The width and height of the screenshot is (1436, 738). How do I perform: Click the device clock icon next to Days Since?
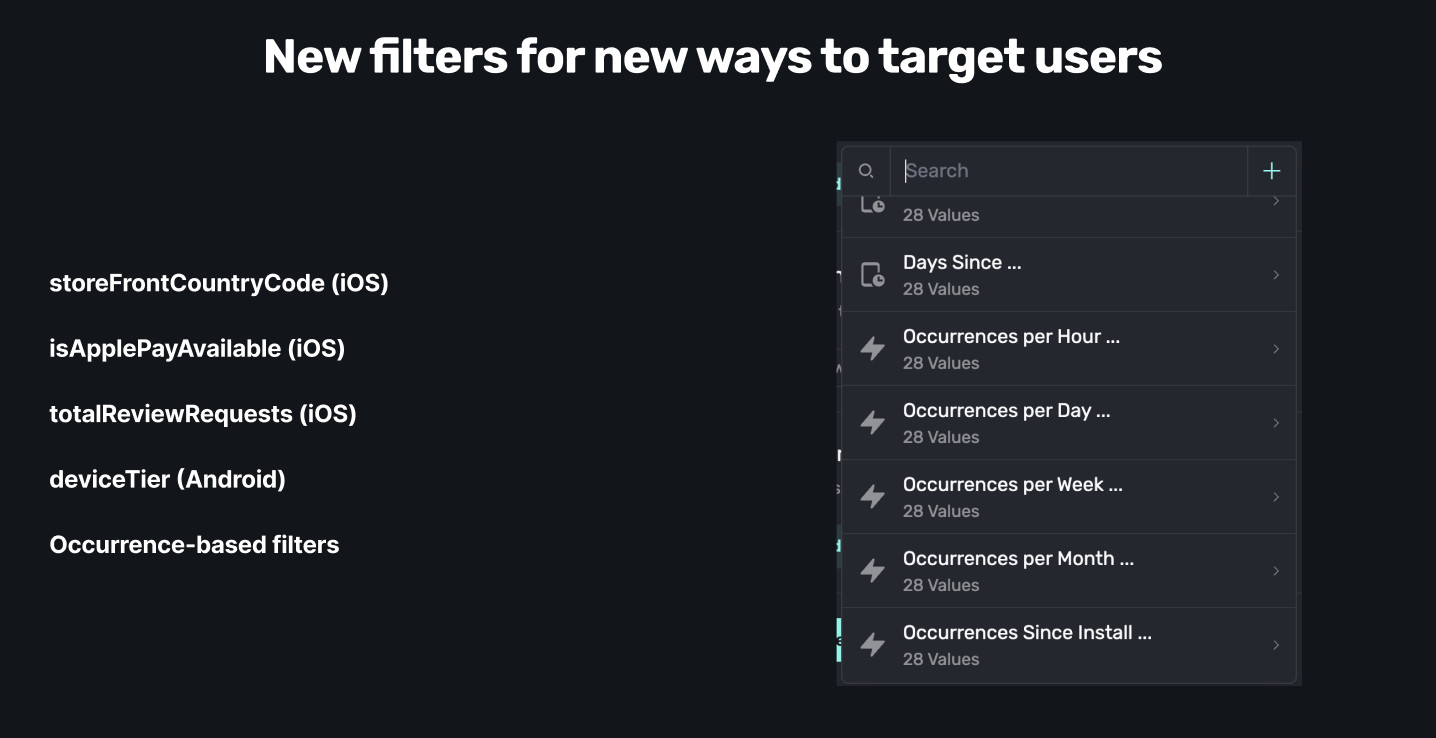[872, 274]
